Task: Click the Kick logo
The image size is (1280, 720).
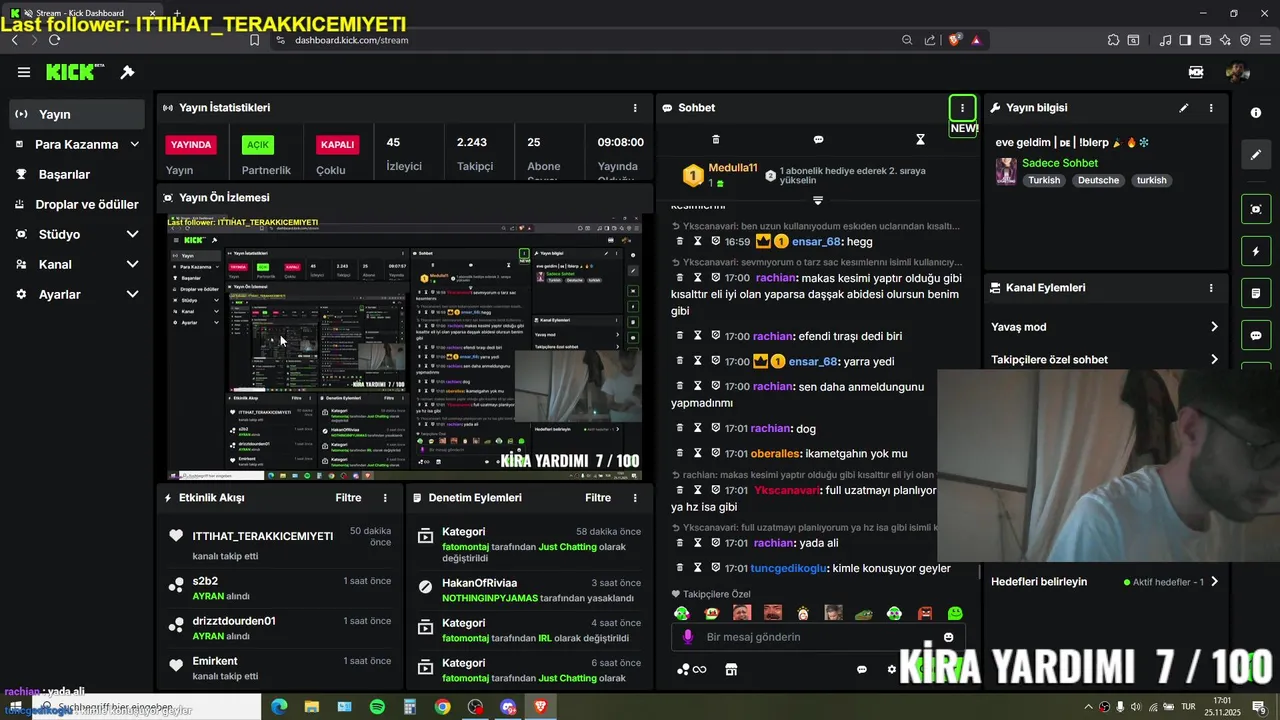Action: click(74, 72)
